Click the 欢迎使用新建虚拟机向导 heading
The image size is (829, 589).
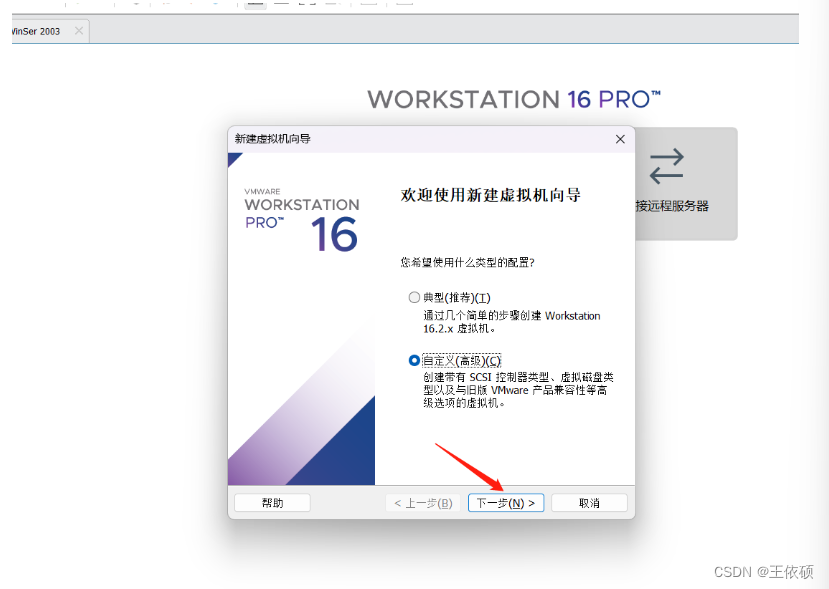coord(491,195)
